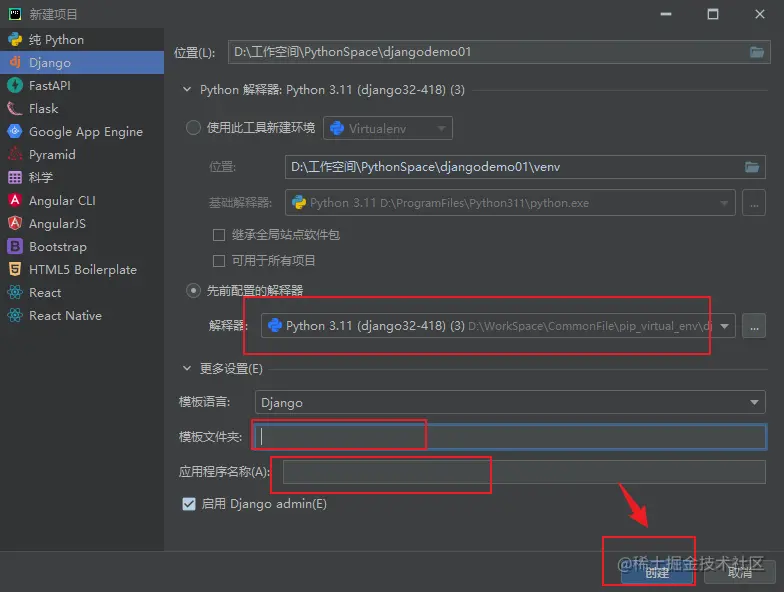Choose FastAPI from project type list
Image resolution: width=784 pixels, height=592 pixels.
[82, 86]
